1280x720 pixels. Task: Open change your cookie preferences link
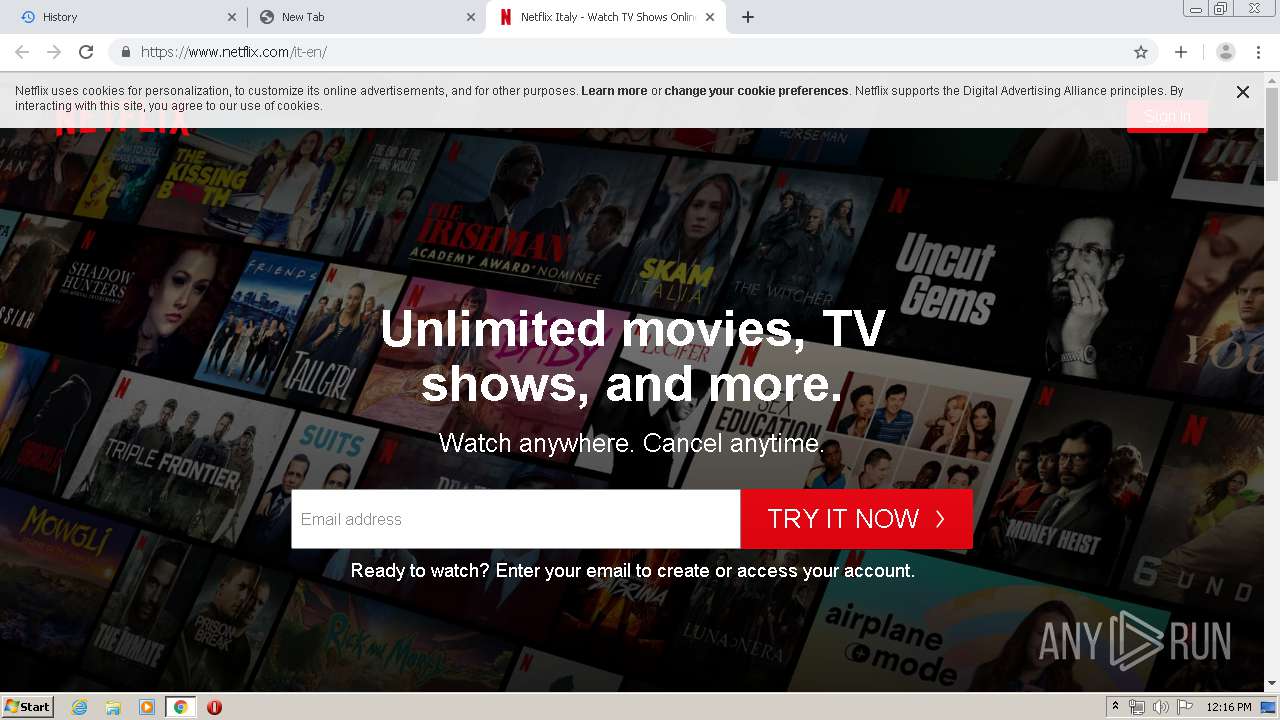[756, 90]
